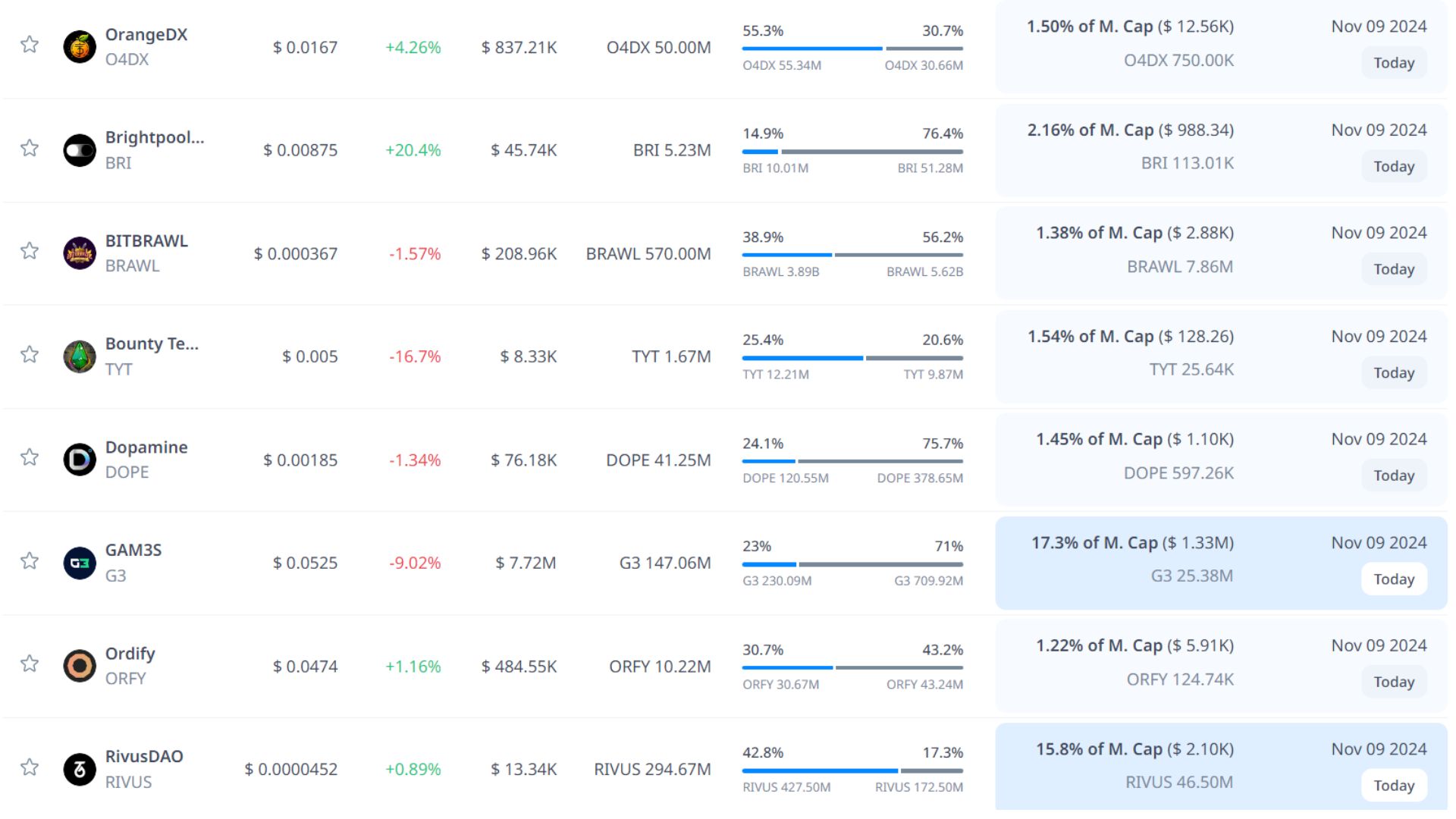Click the Bounty Temple TYT logo
Screen dimensions: 1456x819
click(x=80, y=356)
